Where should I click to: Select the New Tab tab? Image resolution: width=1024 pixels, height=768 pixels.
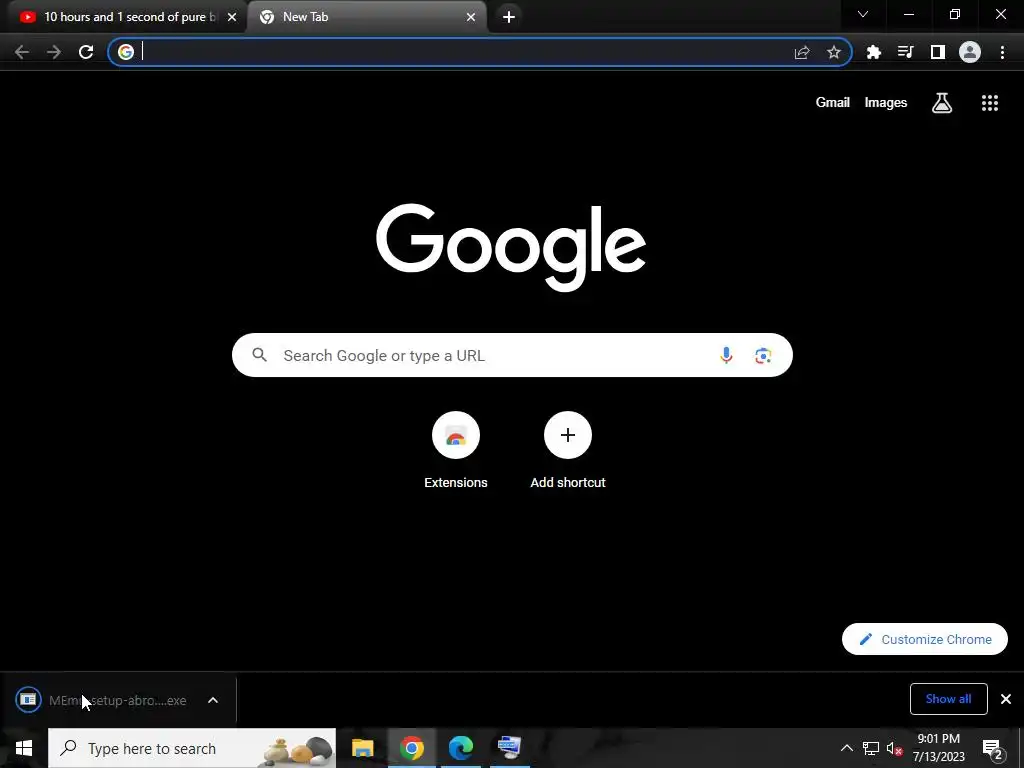click(366, 17)
